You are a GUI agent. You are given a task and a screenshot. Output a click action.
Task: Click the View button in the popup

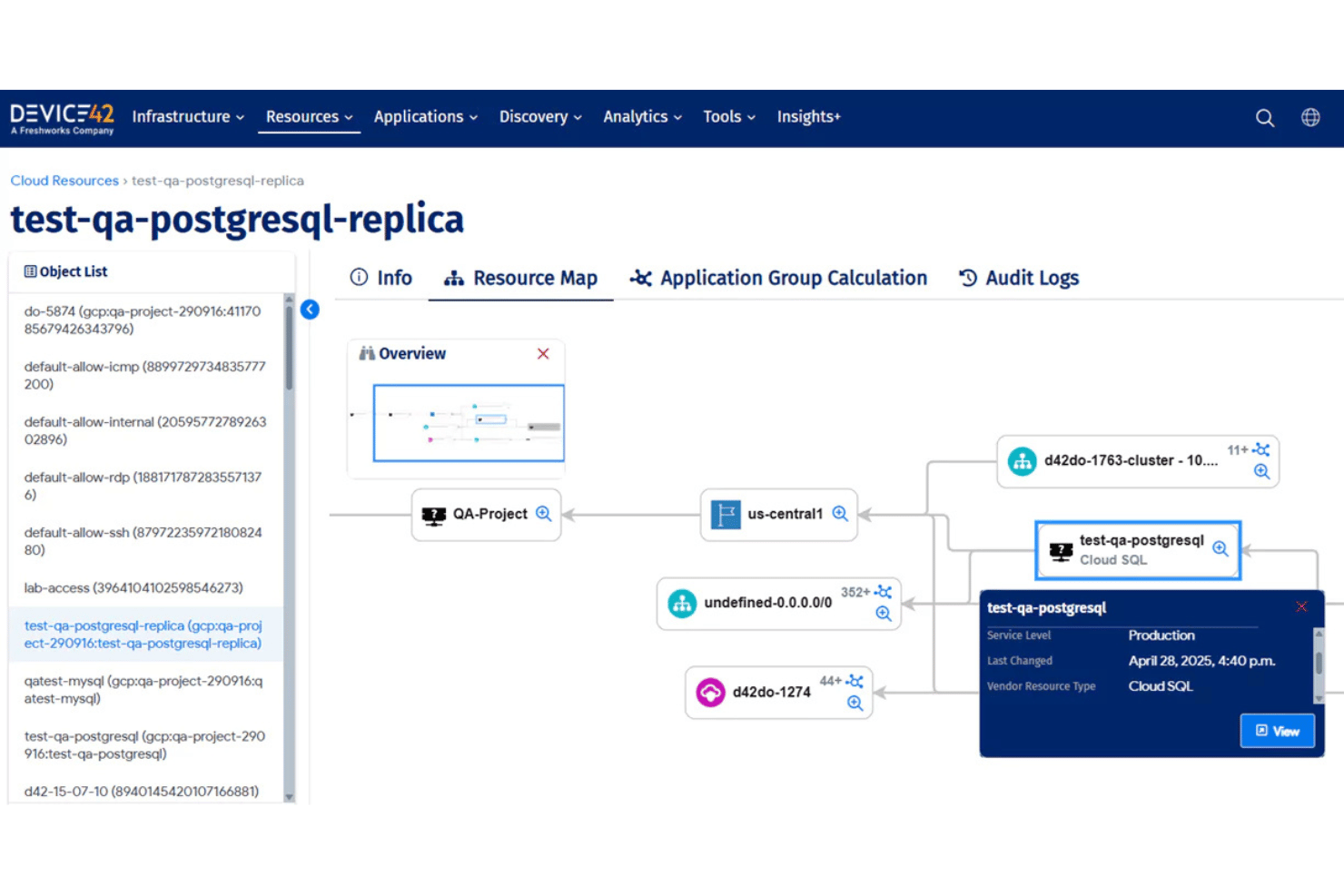pyautogui.click(x=1277, y=731)
